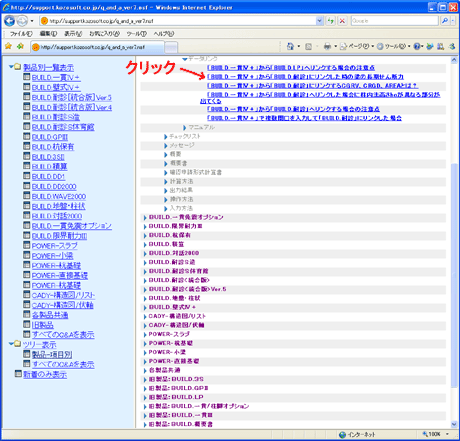Screen dimensions: 460x441
Task: Expand the 旧製品: BUILD.LP row
Action: (x=145, y=398)
